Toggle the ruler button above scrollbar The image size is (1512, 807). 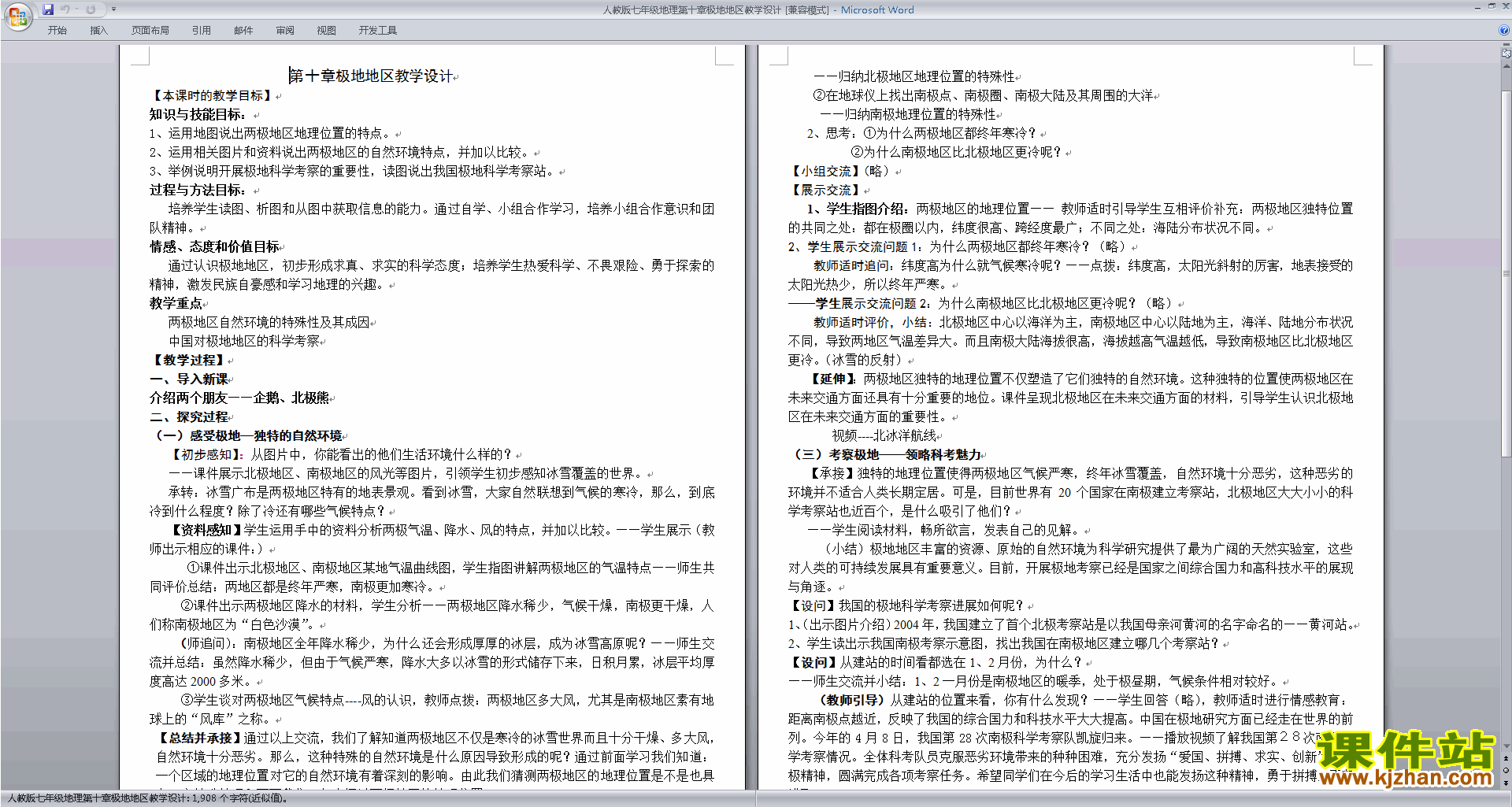coord(1506,54)
